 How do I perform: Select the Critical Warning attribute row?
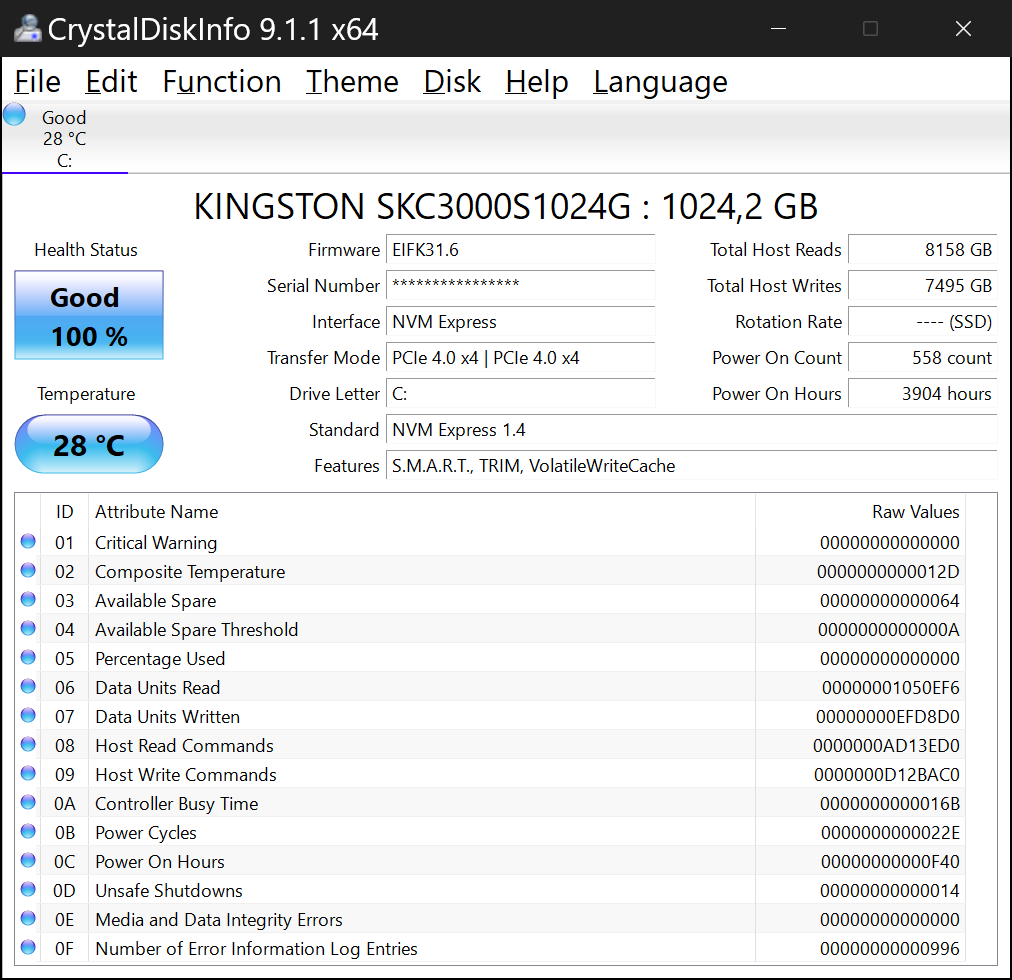(x=491, y=543)
